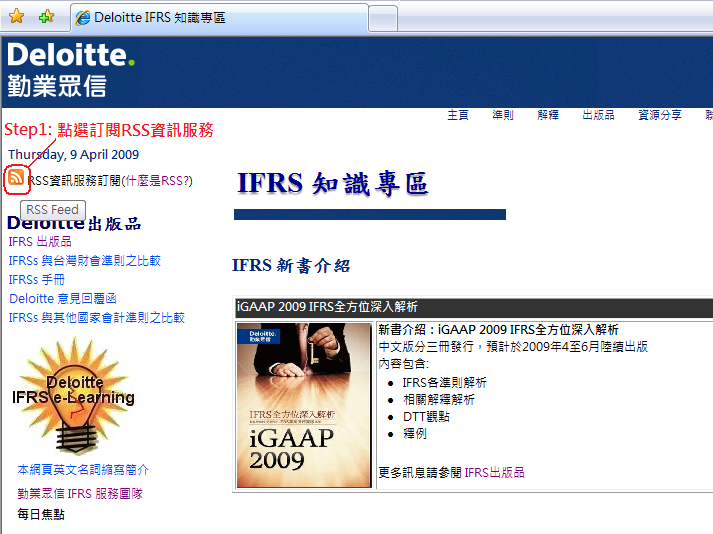Open 勤業眾信 IFRS 服務團隊 link
713x534 pixels.
(x=80, y=494)
